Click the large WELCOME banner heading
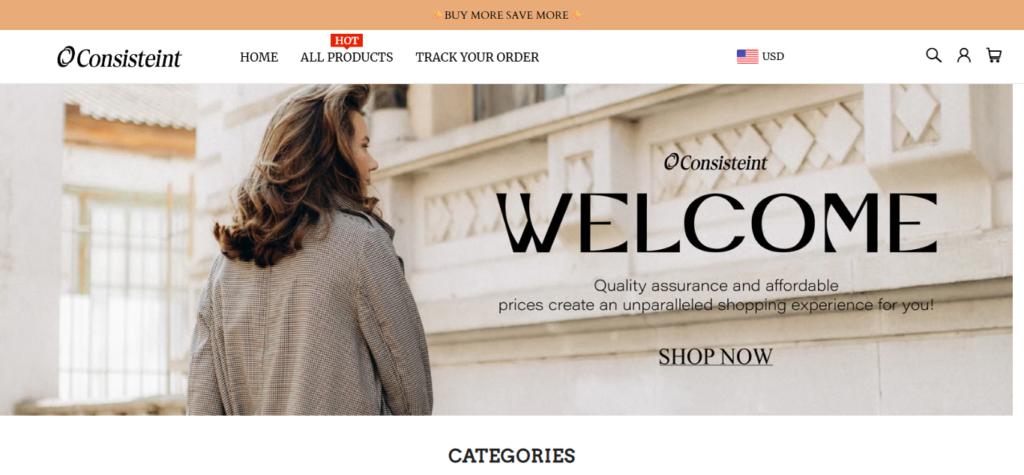Image resolution: width=1024 pixels, height=475 pixels. pos(716,223)
